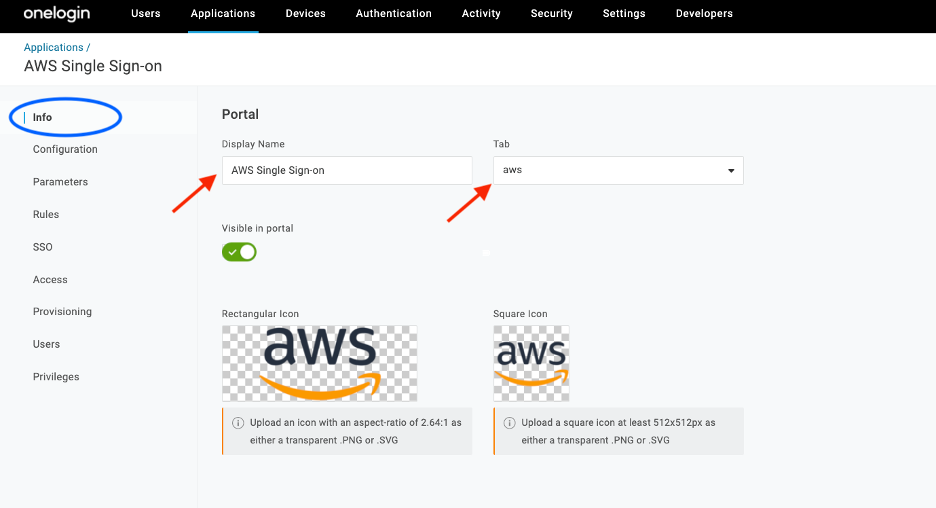The width and height of the screenshot is (936, 508).
Task: Open the Provisioning sidebar section
Action: (62, 312)
